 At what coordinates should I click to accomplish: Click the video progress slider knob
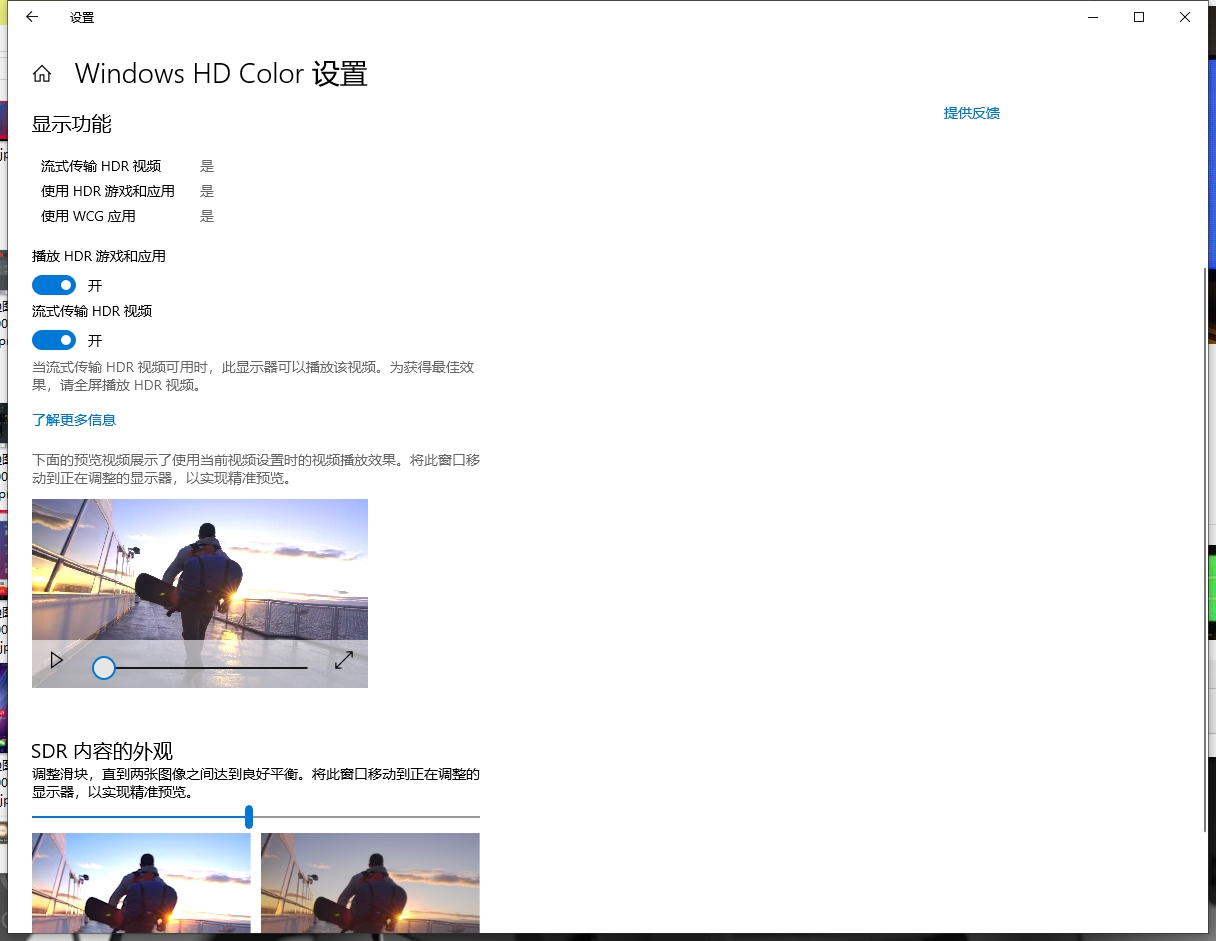pyautogui.click(x=103, y=667)
